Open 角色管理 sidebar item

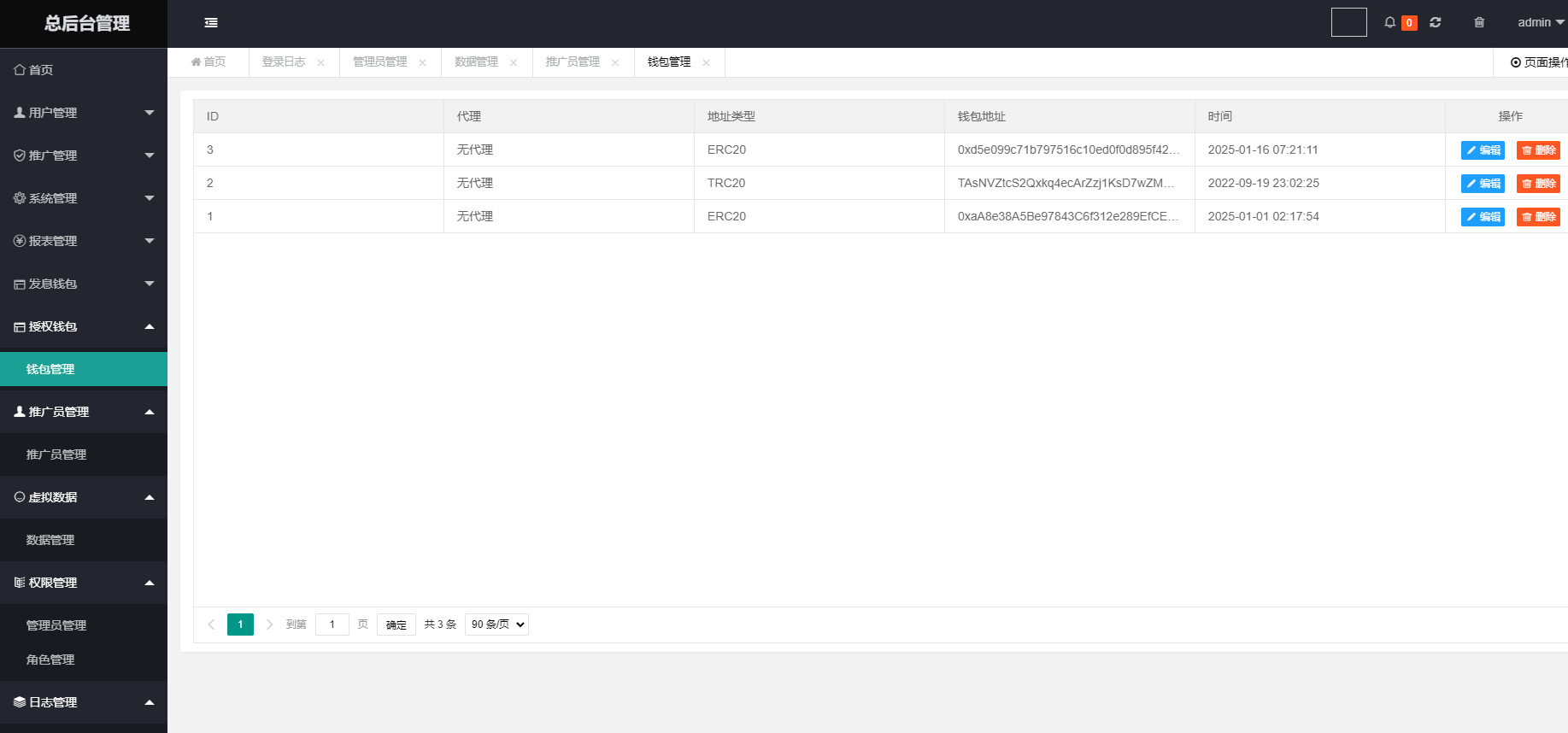click(x=84, y=660)
